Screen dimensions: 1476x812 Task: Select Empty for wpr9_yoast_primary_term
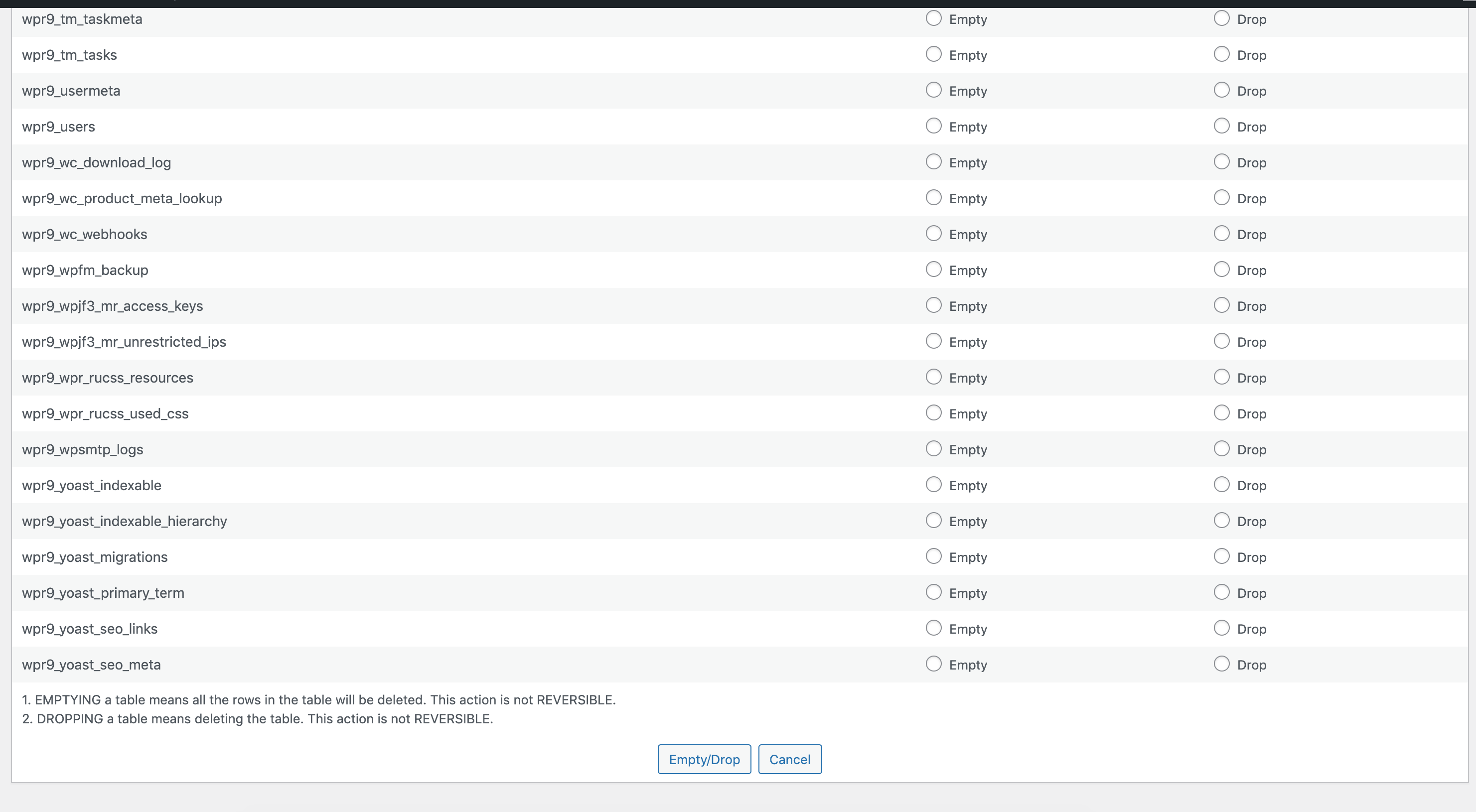click(x=933, y=592)
